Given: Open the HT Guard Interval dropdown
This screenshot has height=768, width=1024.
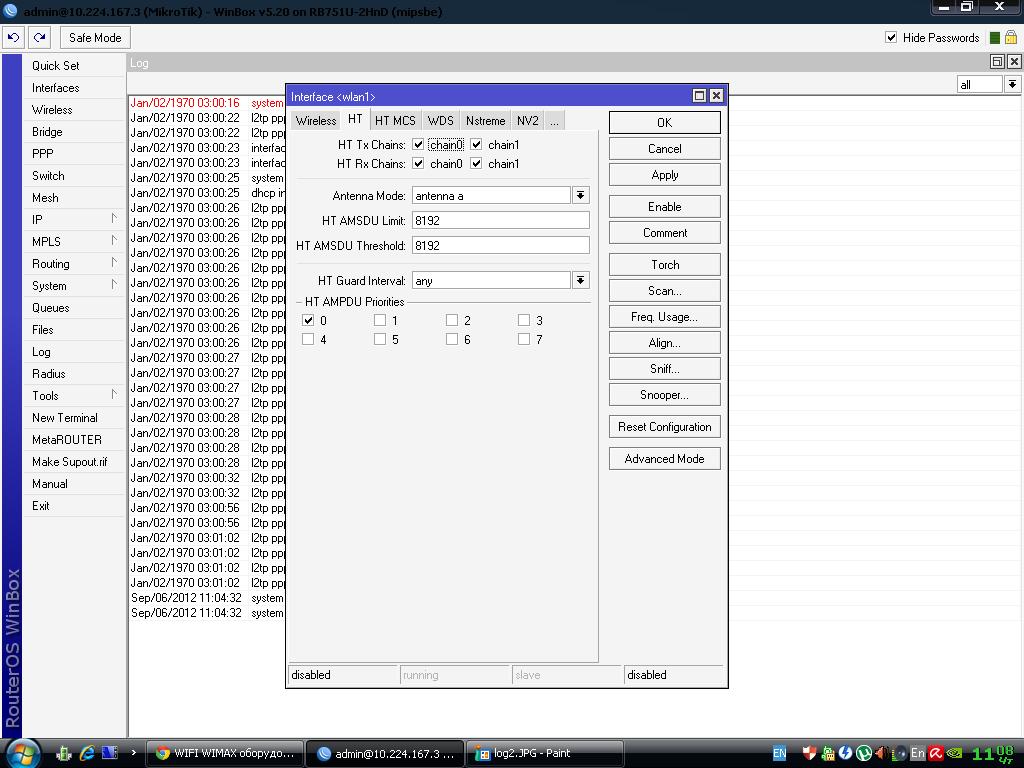Looking at the screenshot, I should pyautogui.click(x=581, y=280).
